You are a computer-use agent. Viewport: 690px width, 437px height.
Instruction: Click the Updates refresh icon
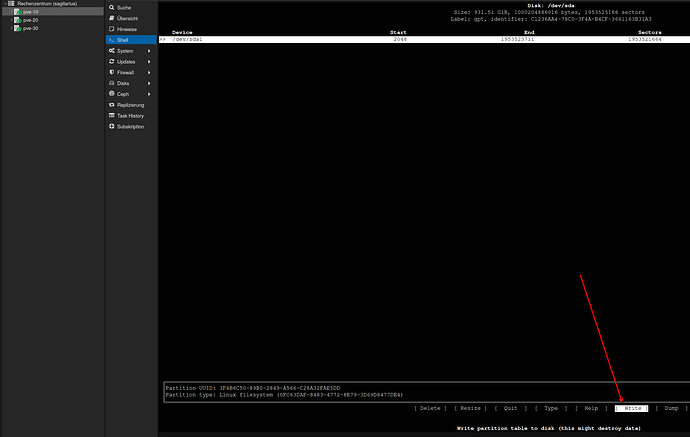pyautogui.click(x=112, y=62)
